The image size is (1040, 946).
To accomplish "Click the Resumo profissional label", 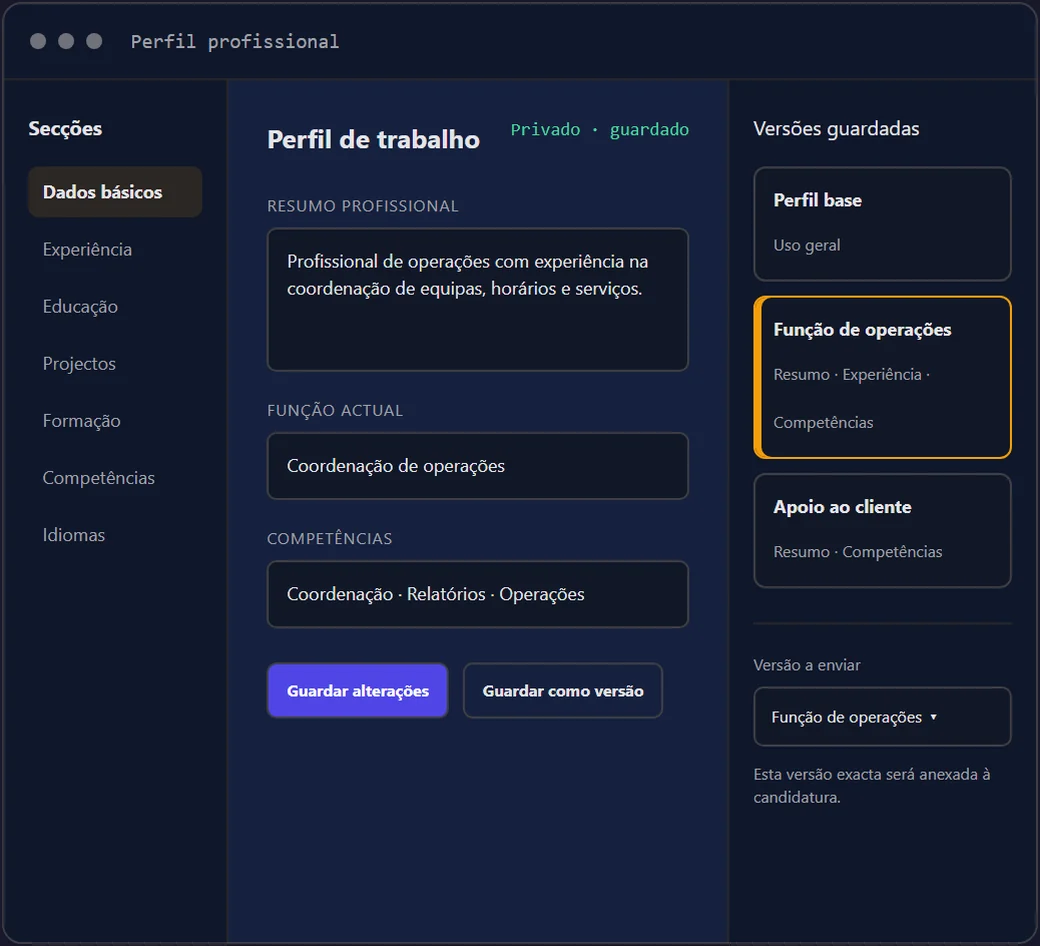I will (x=363, y=206).
